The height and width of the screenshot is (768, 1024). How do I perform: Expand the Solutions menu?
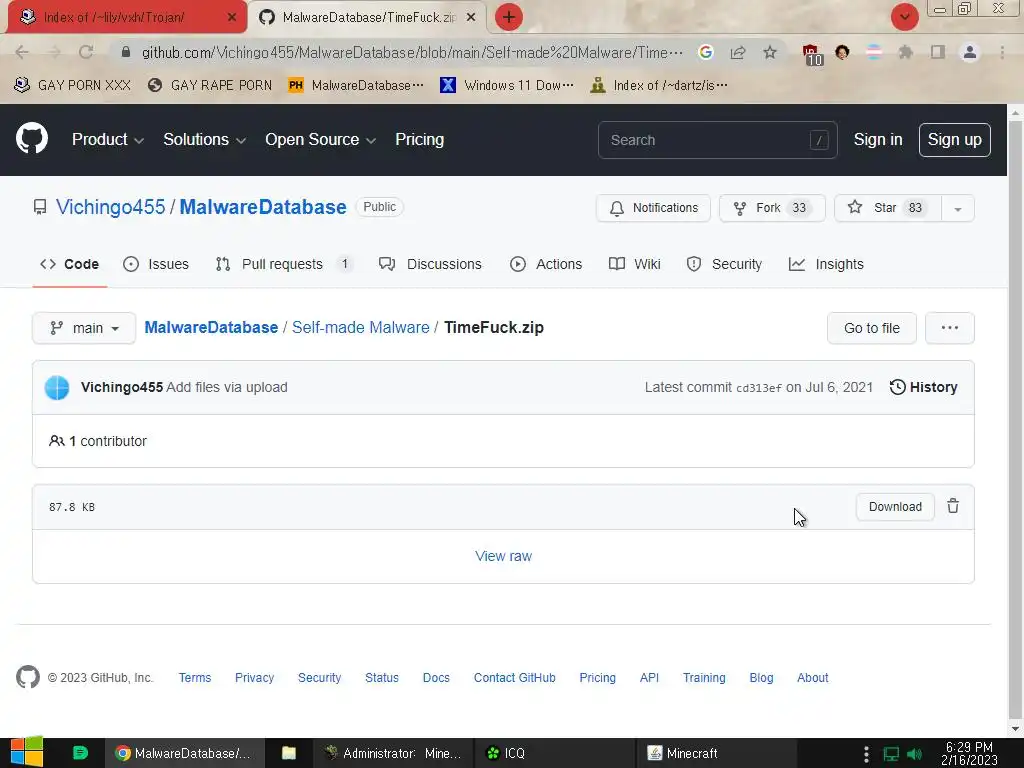coord(204,139)
